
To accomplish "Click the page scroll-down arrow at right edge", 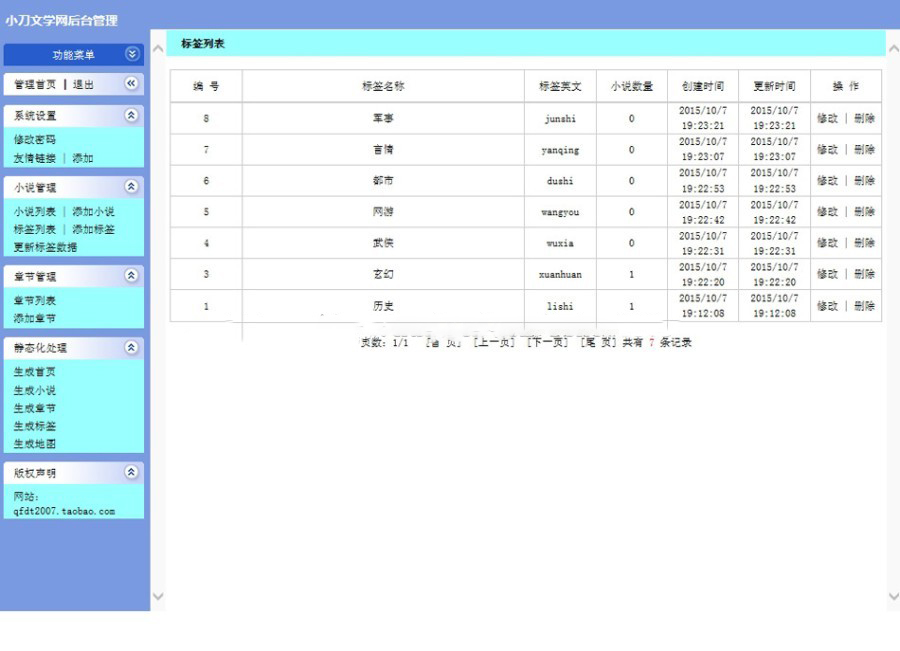I will point(893,596).
